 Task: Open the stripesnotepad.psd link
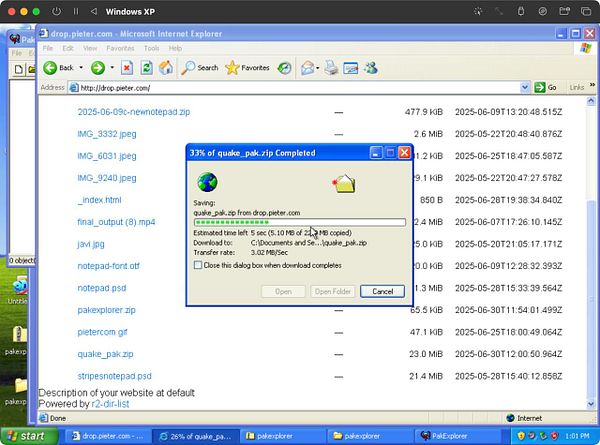114,376
